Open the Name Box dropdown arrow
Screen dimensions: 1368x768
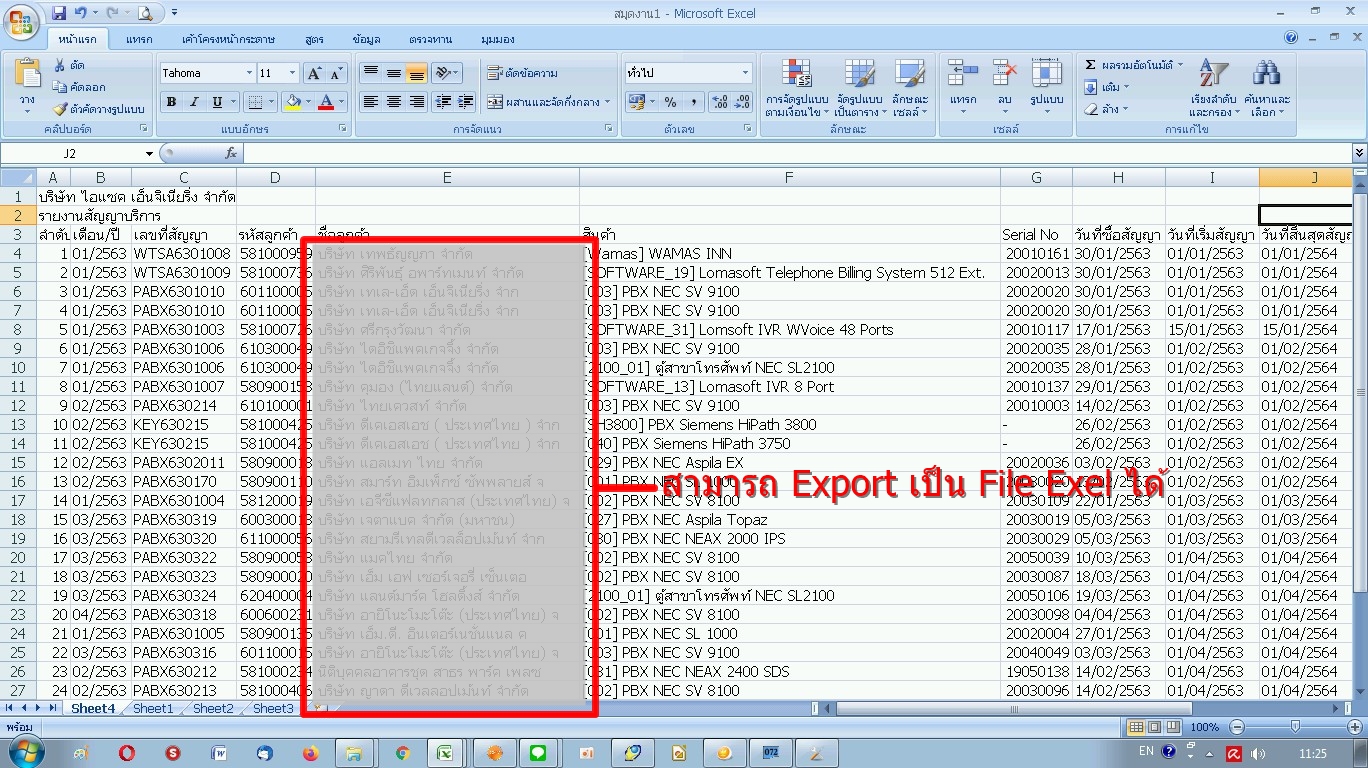(149, 153)
